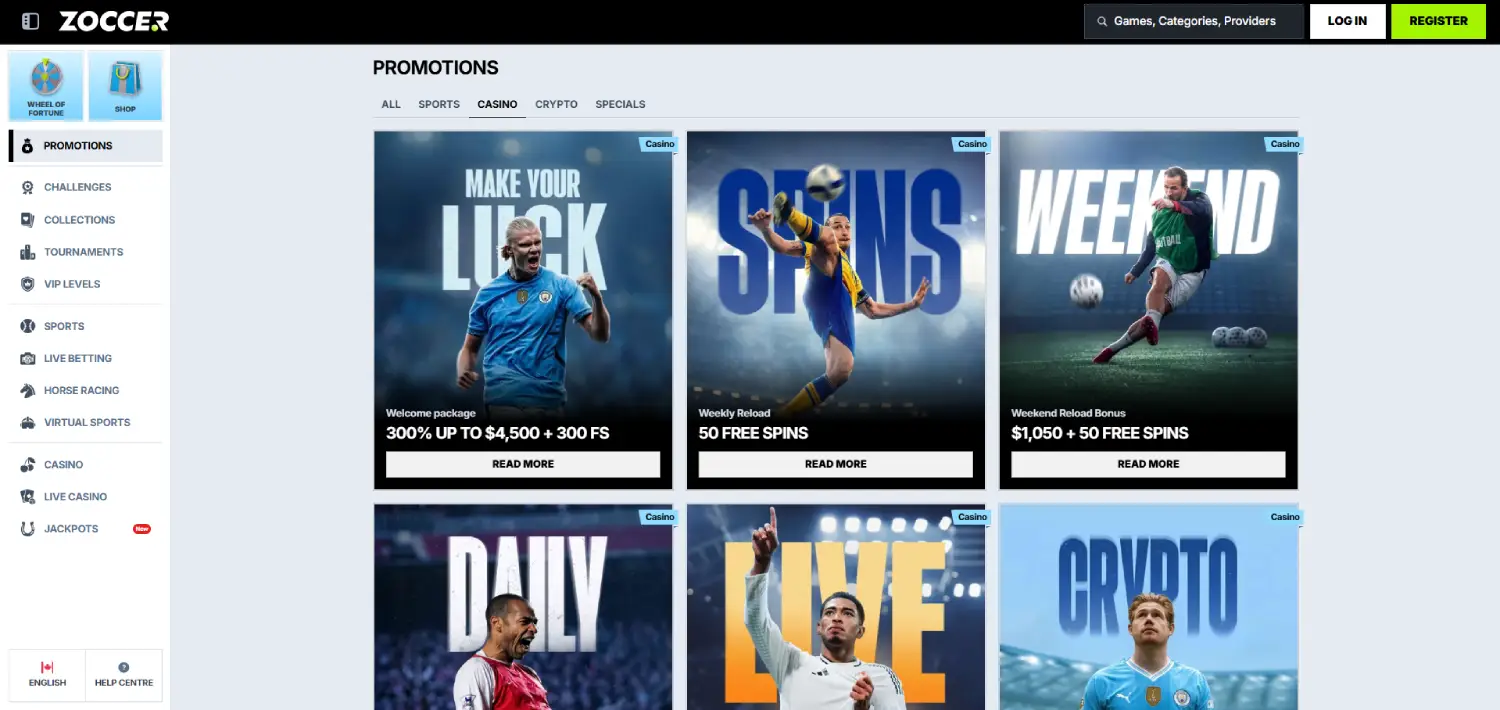Click the Virtual Sports controller icon

click(27, 422)
